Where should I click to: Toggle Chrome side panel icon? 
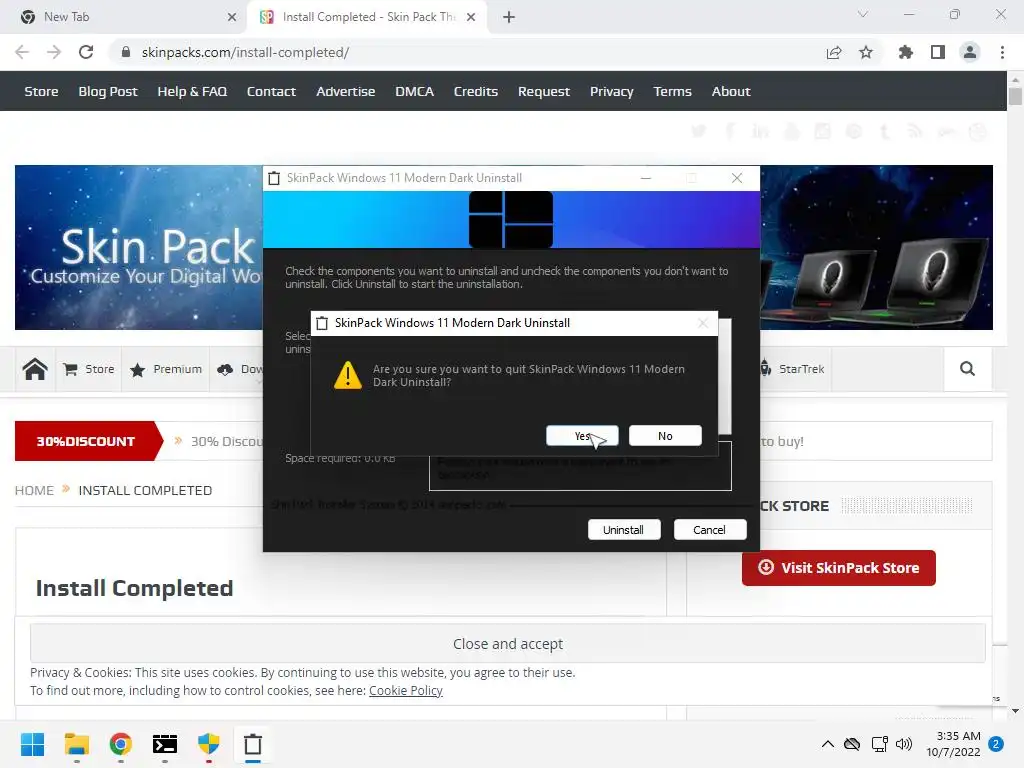(938, 52)
